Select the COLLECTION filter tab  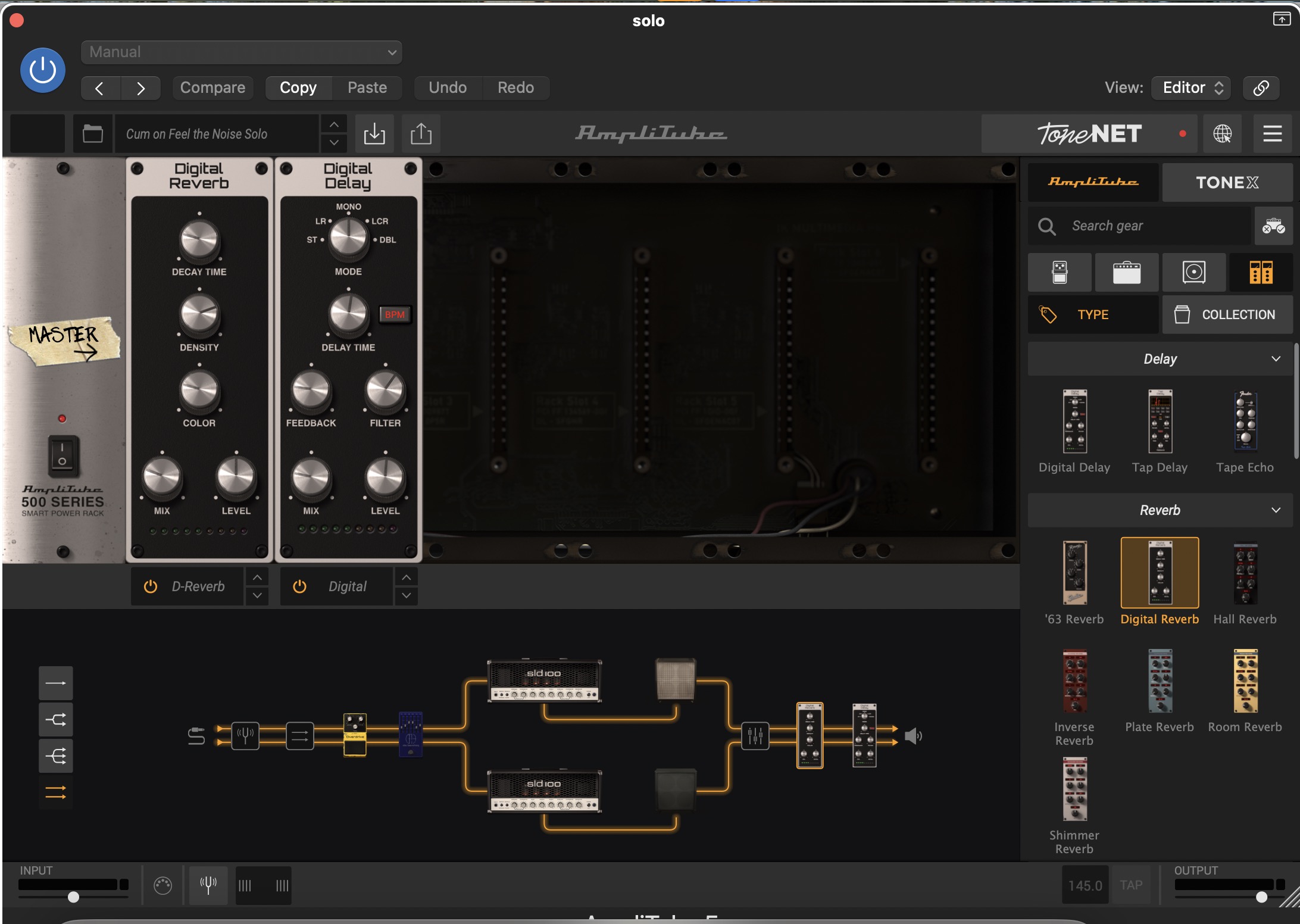[1227, 314]
